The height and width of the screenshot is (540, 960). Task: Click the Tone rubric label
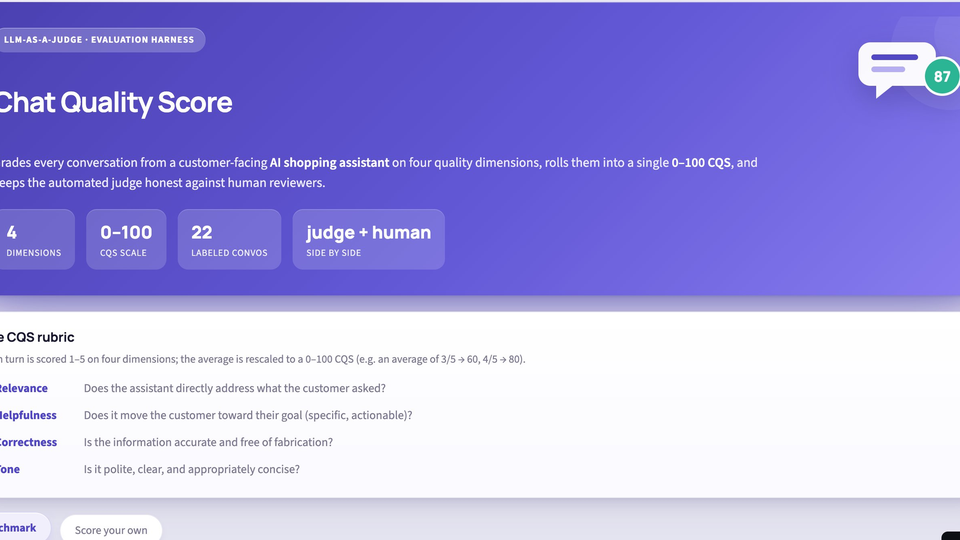(x=10, y=469)
